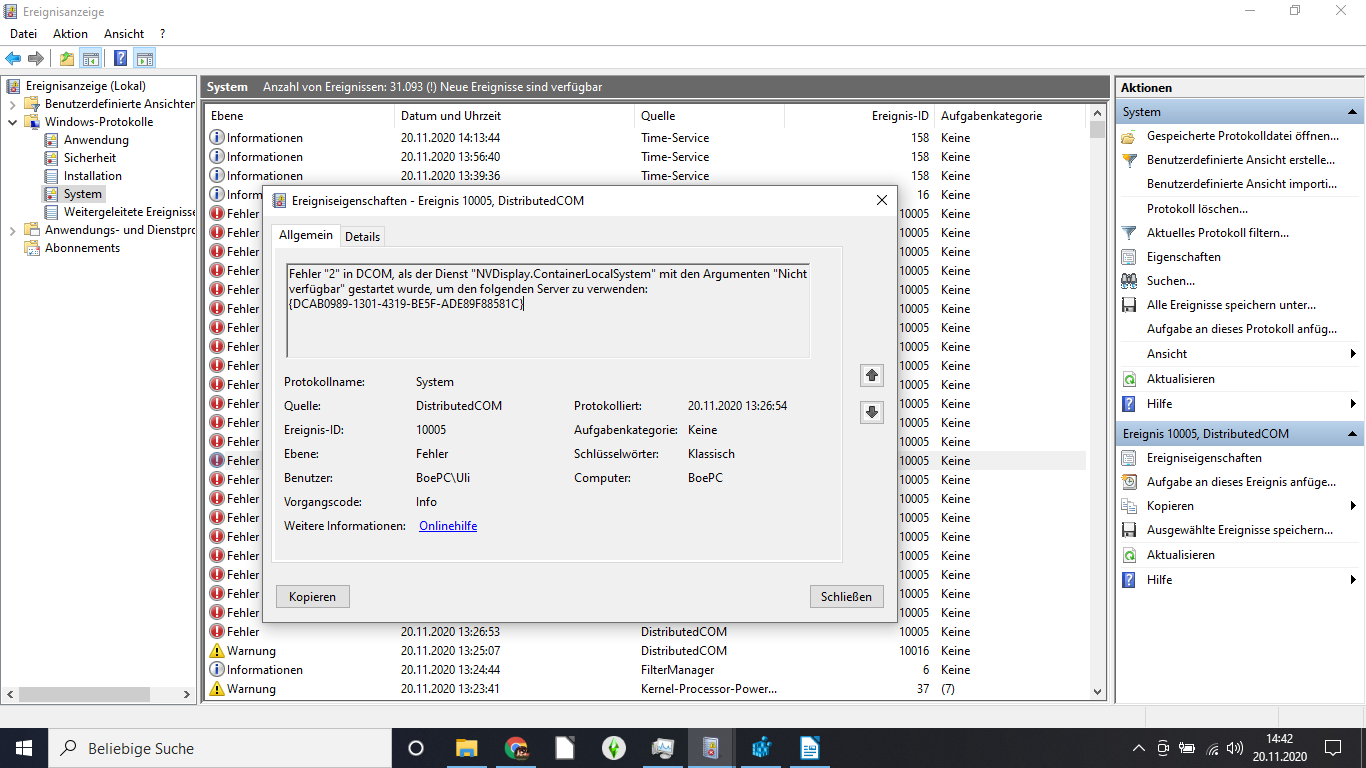This screenshot has width=1366, height=768.
Task: Click the binoculars Suchen icon
Action: (x=1129, y=281)
